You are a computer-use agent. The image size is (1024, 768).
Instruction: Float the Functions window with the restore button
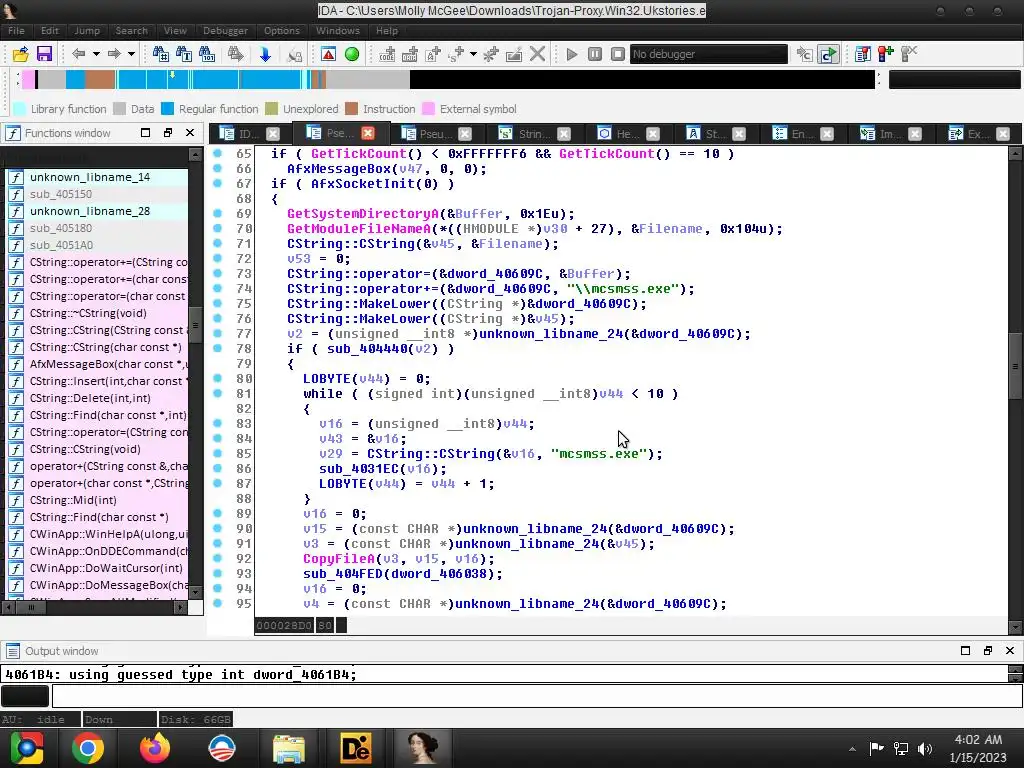click(168, 133)
